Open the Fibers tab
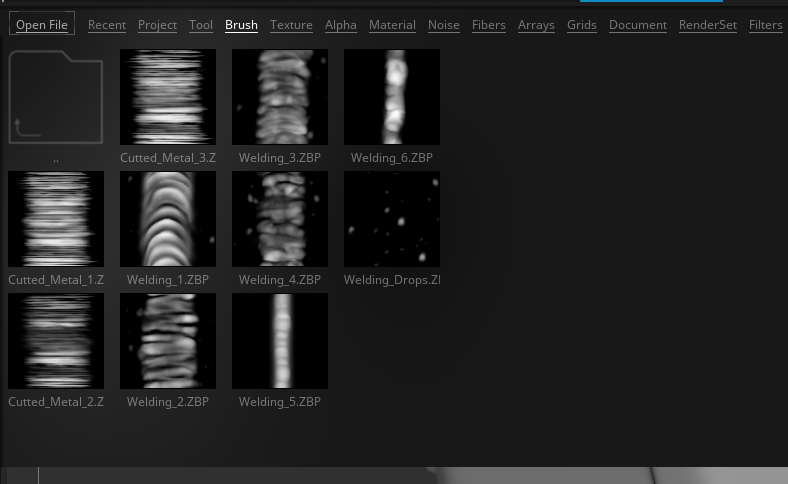Image resolution: width=788 pixels, height=484 pixels. 488,25
